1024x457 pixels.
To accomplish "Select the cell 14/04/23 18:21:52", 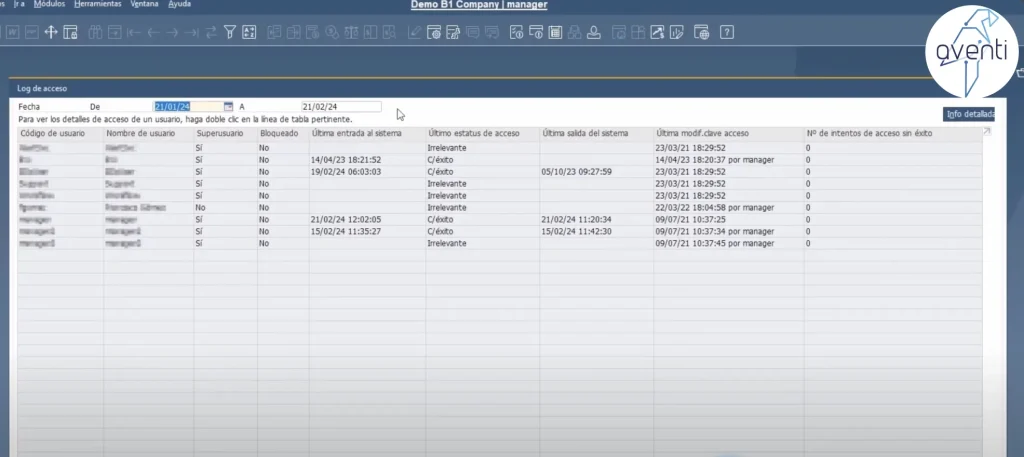I will [x=368, y=160].
